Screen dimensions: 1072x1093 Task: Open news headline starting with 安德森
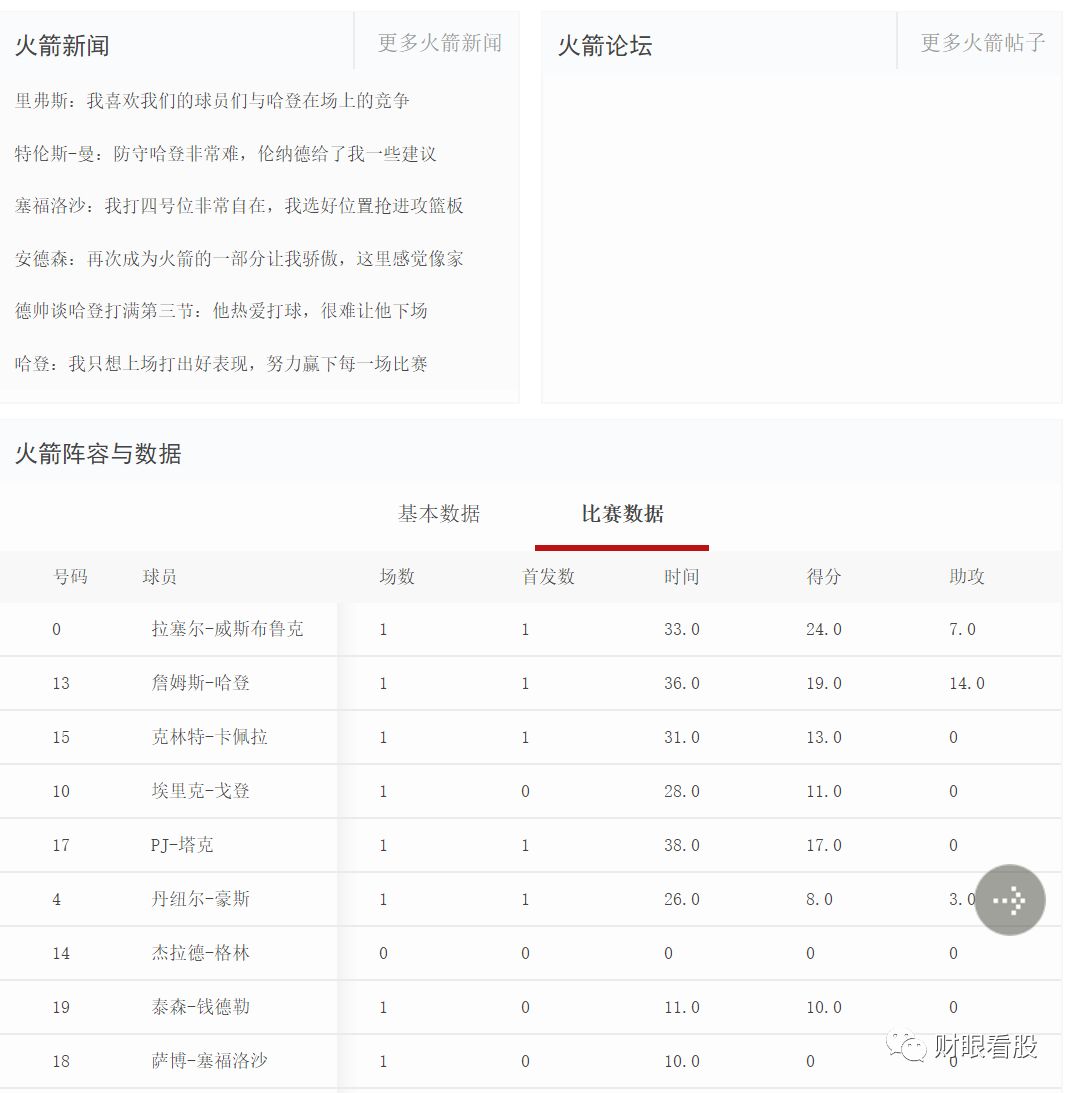pos(239,259)
